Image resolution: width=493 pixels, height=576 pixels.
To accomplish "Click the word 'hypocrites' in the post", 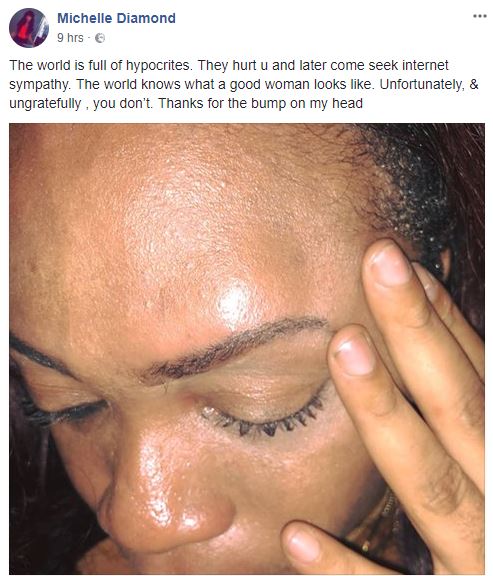I will (158, 65).
